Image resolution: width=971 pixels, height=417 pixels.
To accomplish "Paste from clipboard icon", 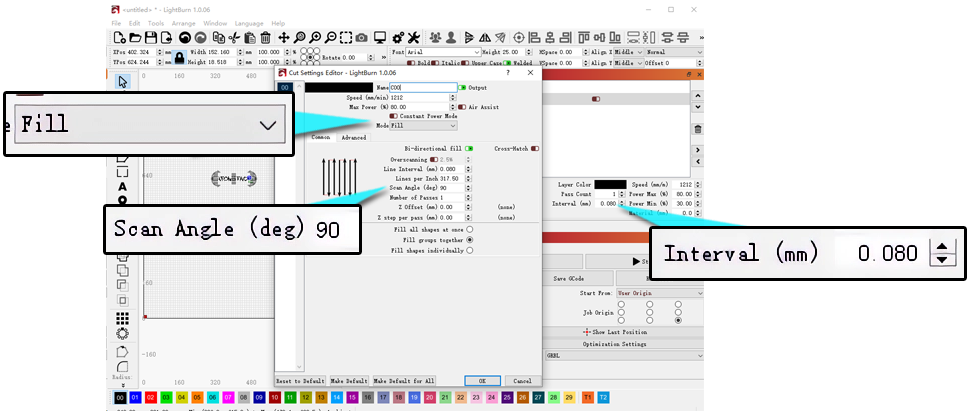I will point(250,38).
